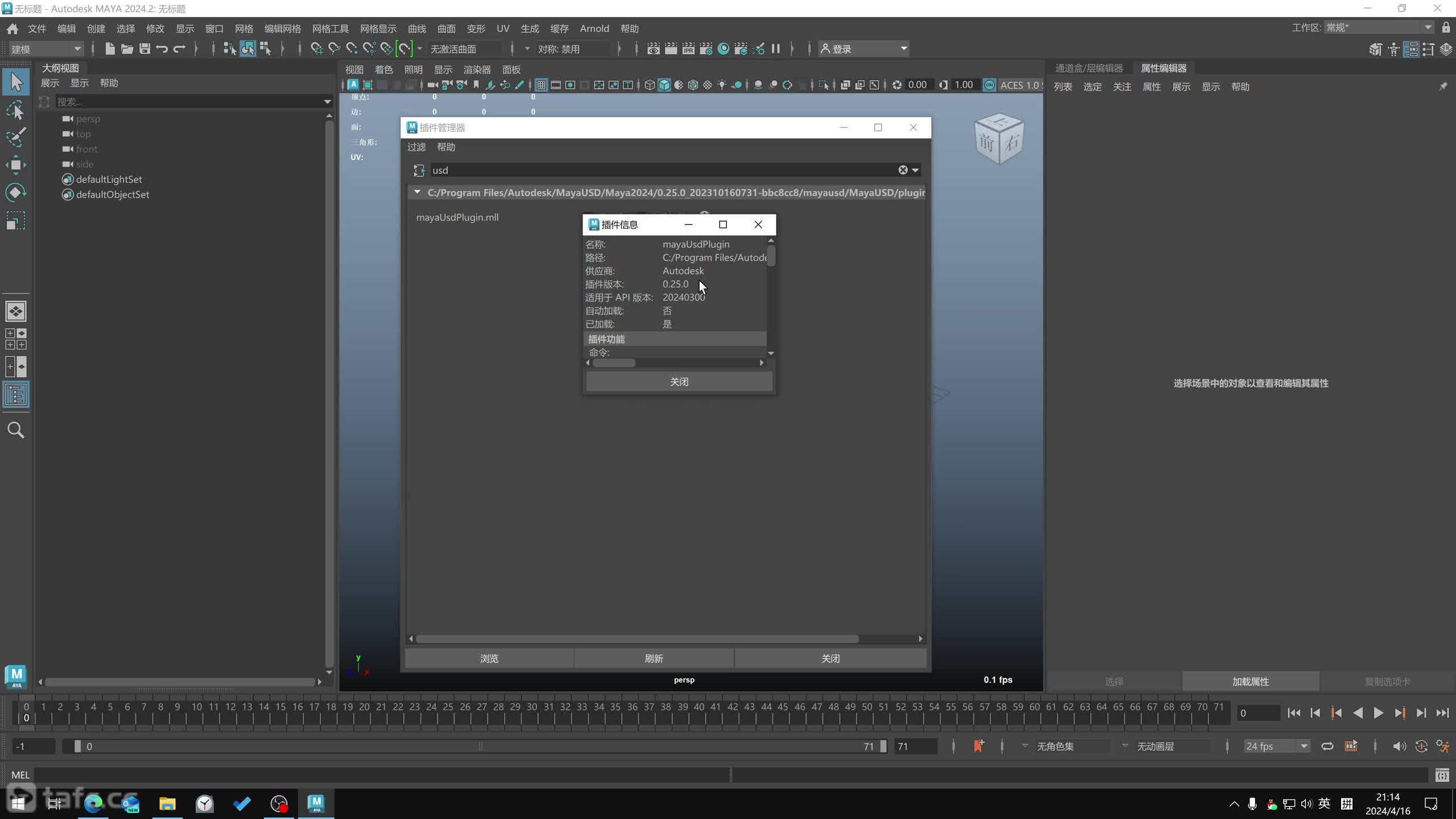Image resolution: width=1456 pixels, height=819 pixels.
Task: Click the 浏览 button in Plug-in Manager
Action: click(489, 658)
